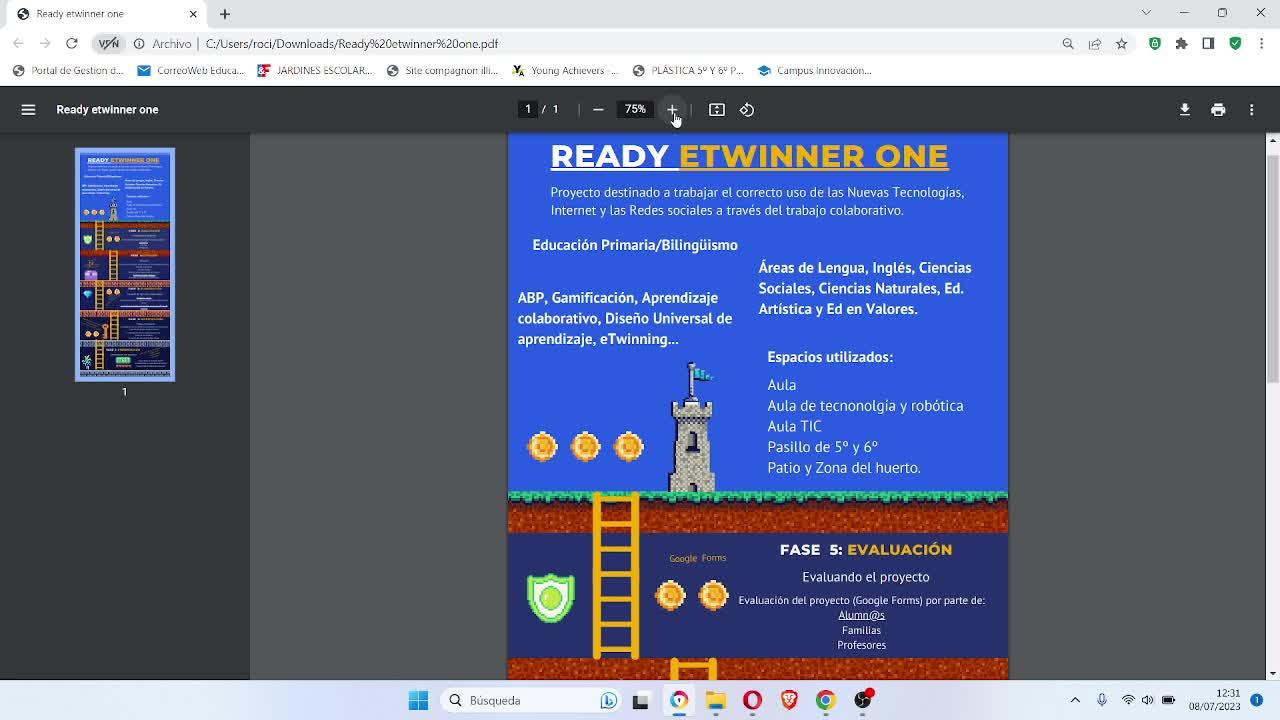The width and height of the screenshot is (1280, 720).
Task: Open the browser main menu
Action: tap(1262, 44)
